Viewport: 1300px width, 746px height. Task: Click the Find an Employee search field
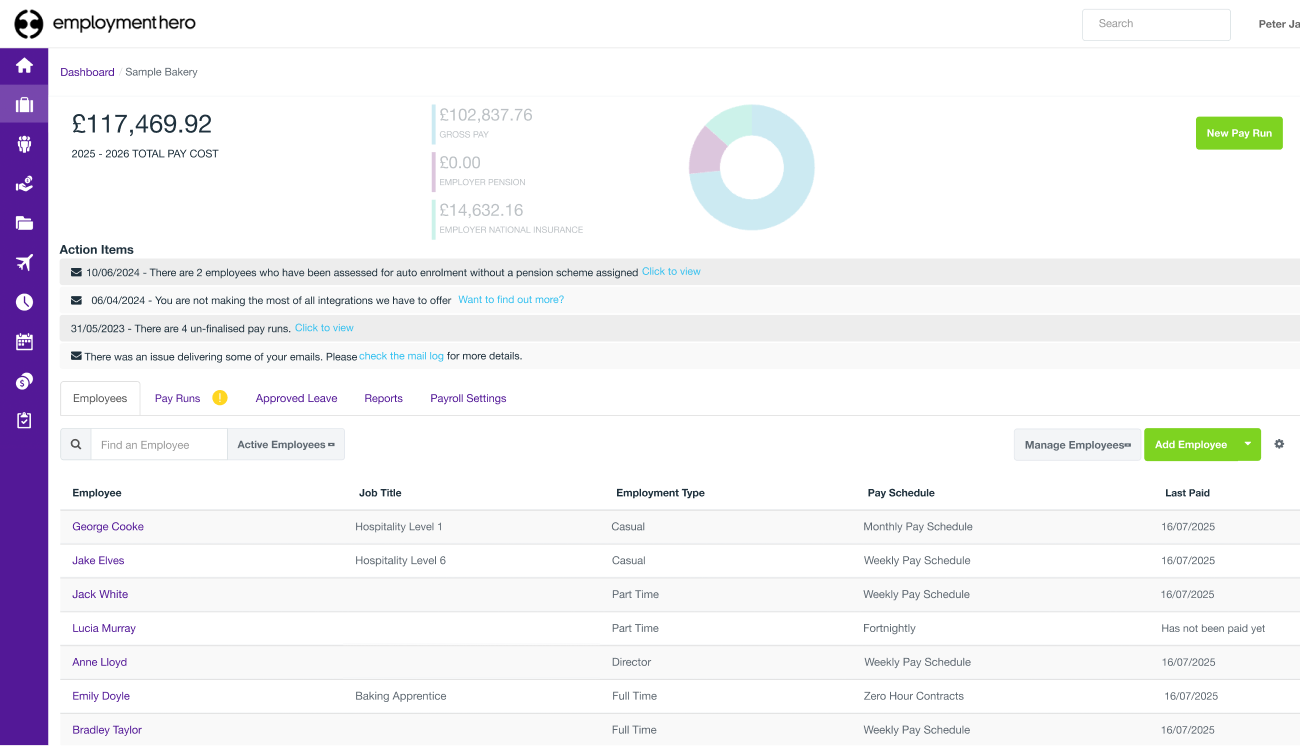(158, 445)
